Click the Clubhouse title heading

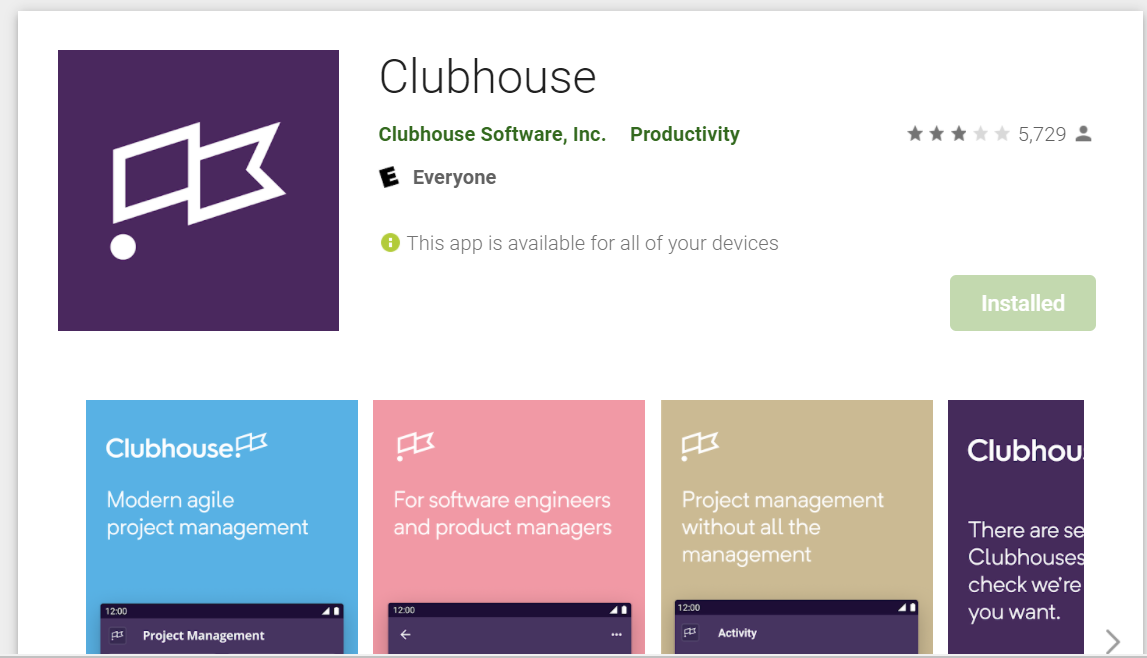click(488, 77)
